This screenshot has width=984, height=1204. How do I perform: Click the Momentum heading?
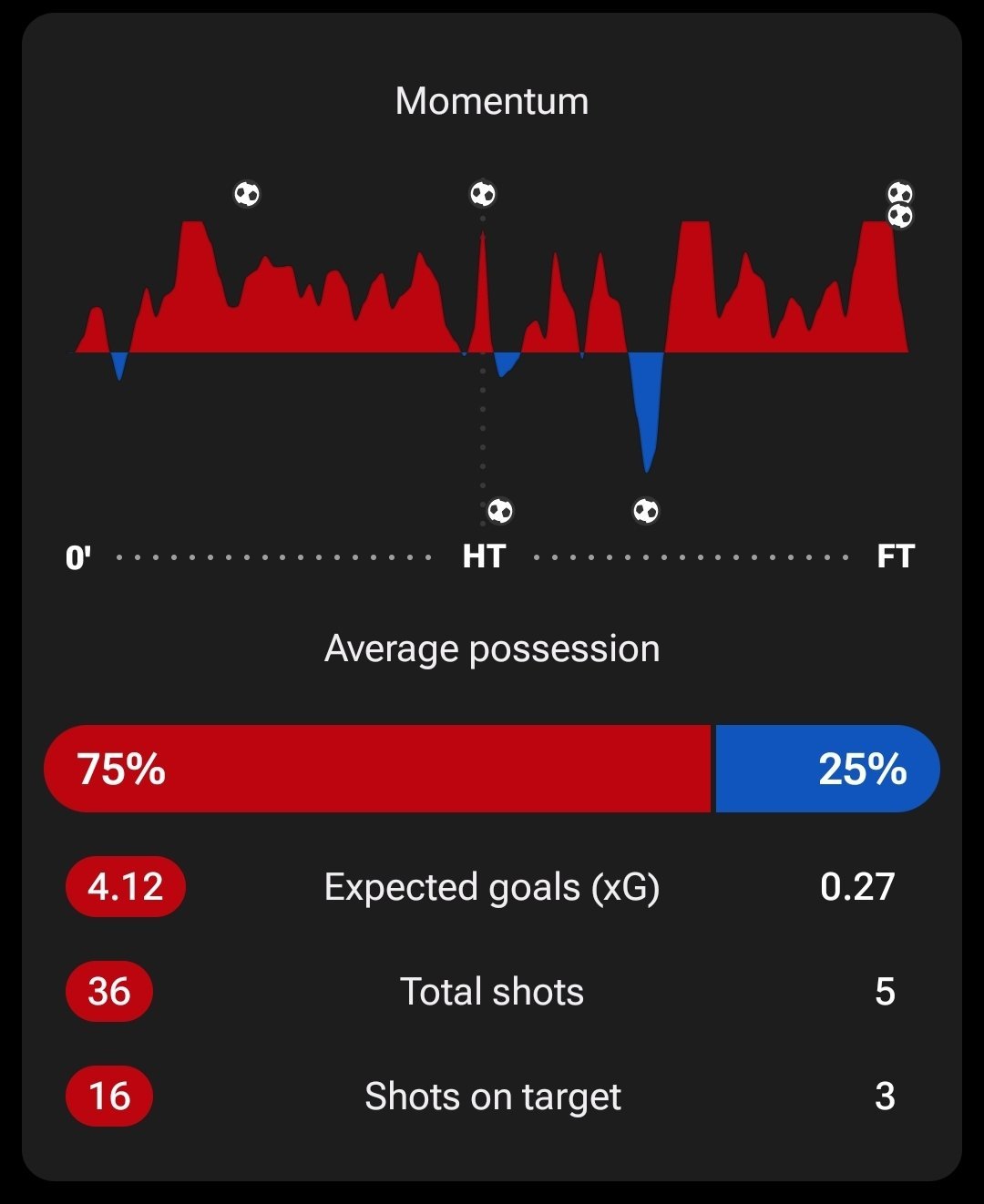(x=492, y=101)
